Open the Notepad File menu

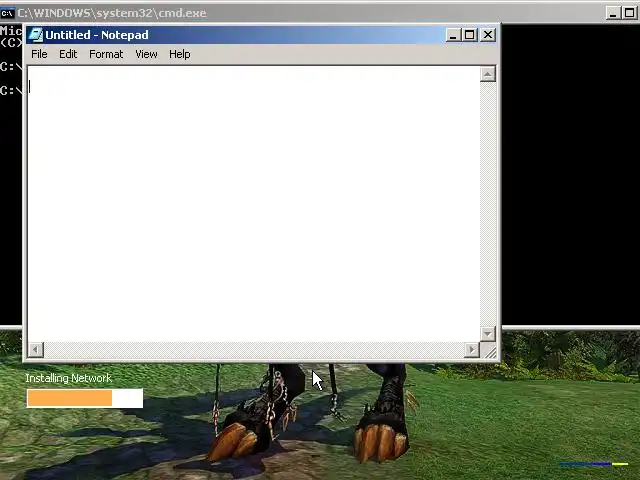click(39, 54)
